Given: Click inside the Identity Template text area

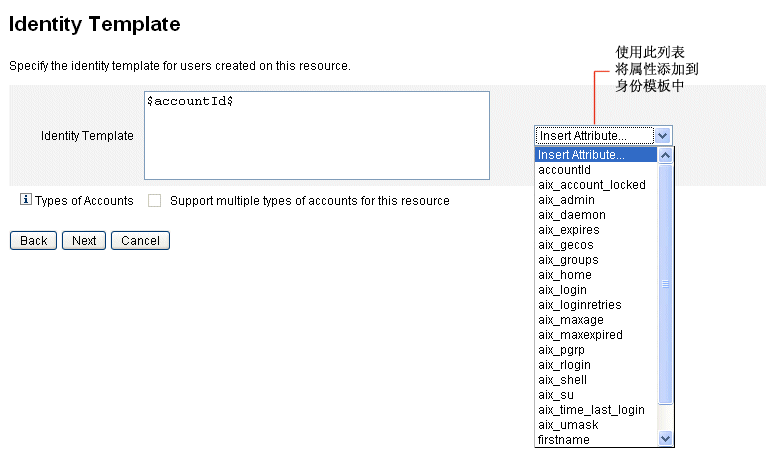Looking at the screenshot, I should (x=317, y=135).
